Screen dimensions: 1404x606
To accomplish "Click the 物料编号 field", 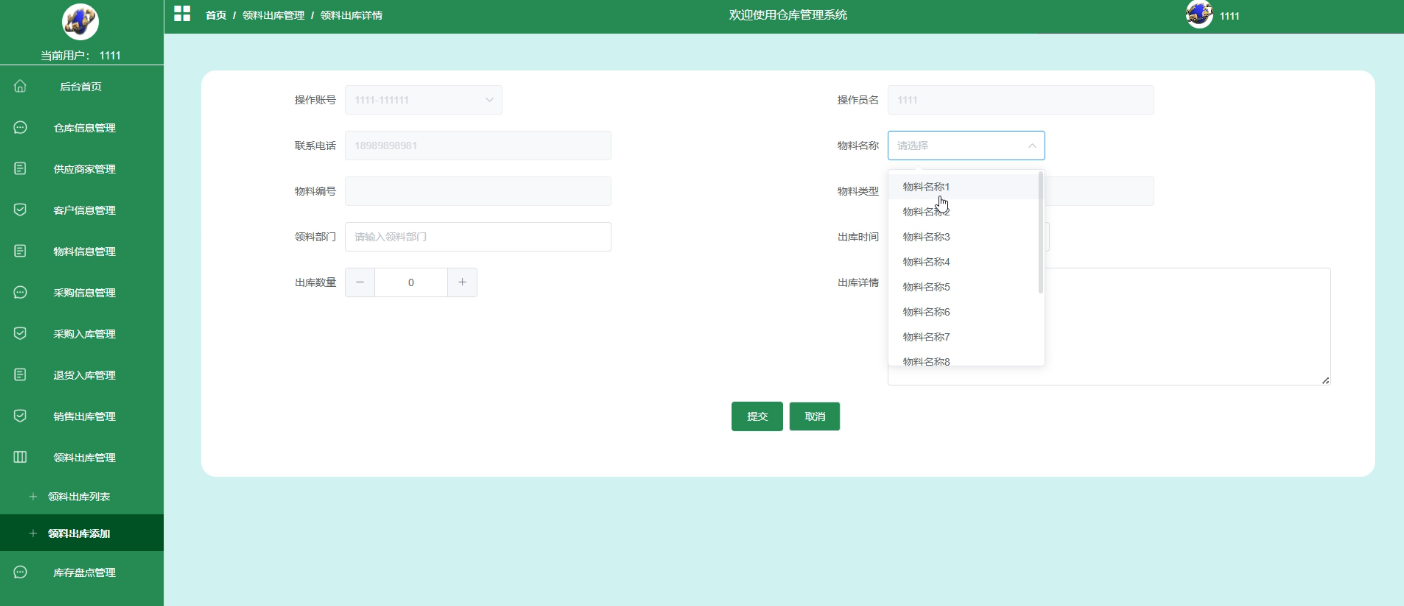I will [478, 191].
